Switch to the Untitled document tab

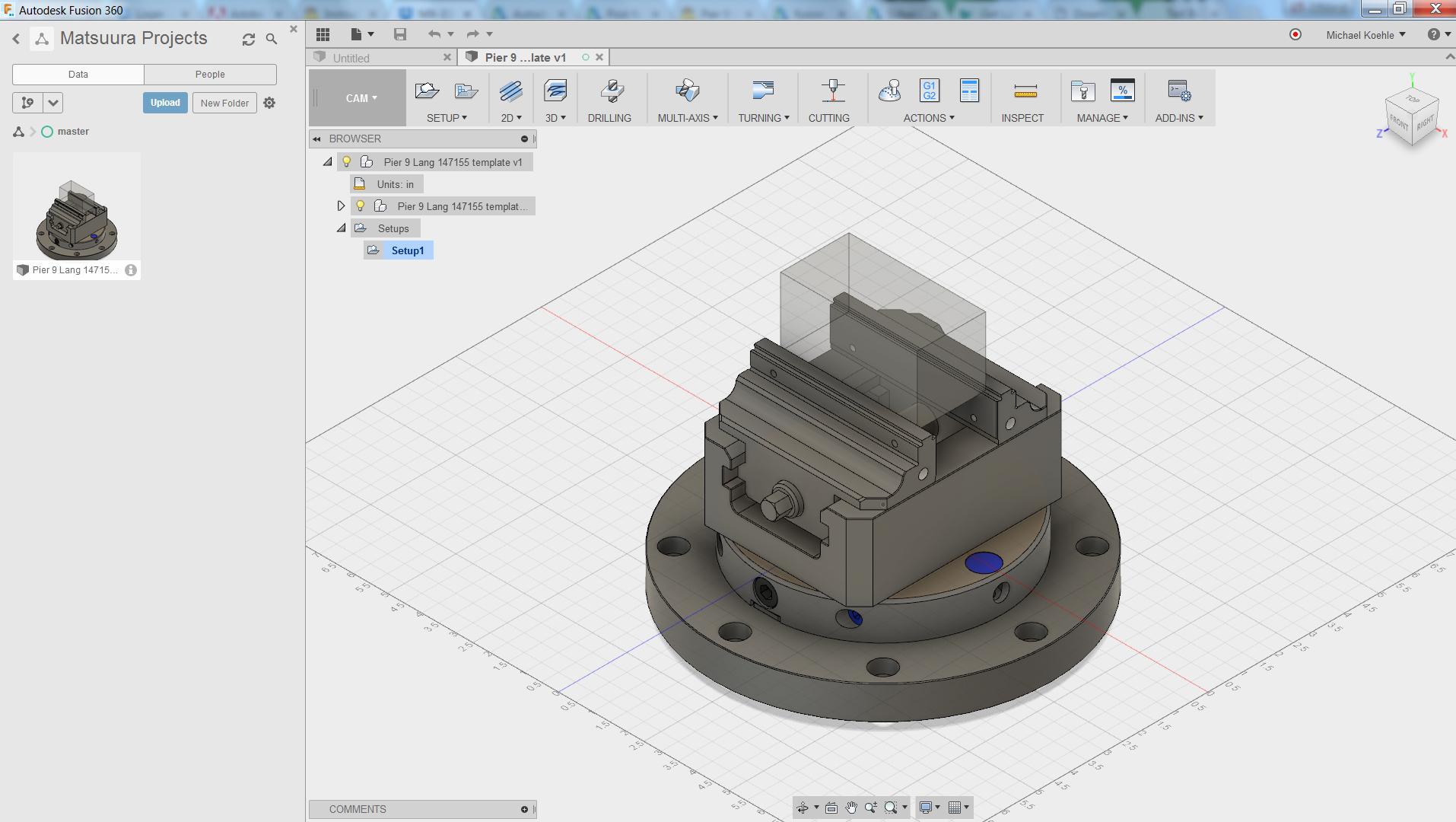coord(351,58)
